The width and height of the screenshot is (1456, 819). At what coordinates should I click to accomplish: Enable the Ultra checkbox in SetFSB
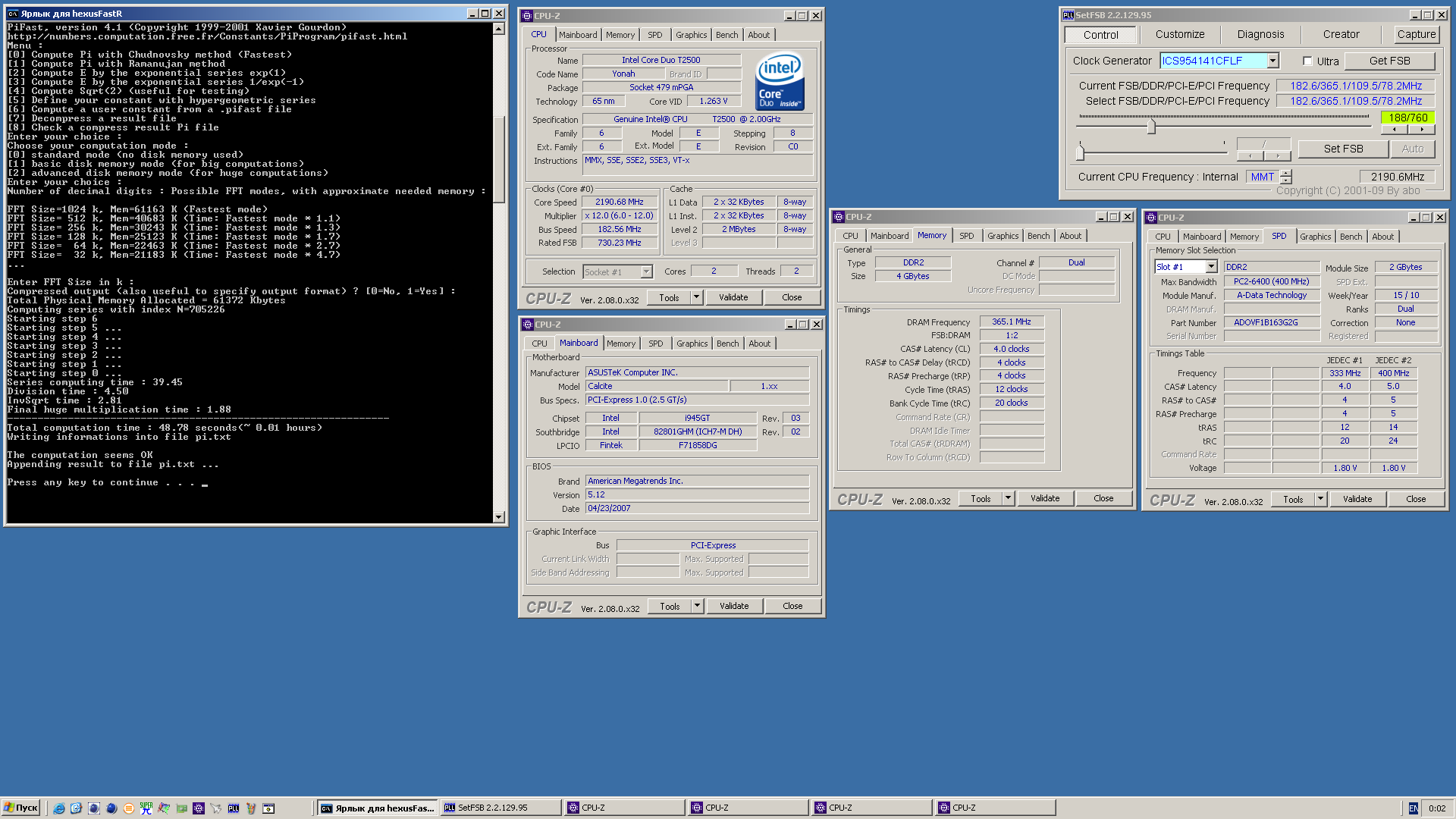click(1307, 61)
